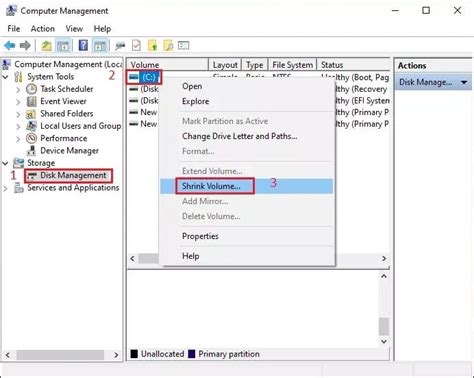Image resolution: width=474 pixels, height=378 pixels.
Task: Click the Task Scheduler clock icon
Action: click(31, 89)
